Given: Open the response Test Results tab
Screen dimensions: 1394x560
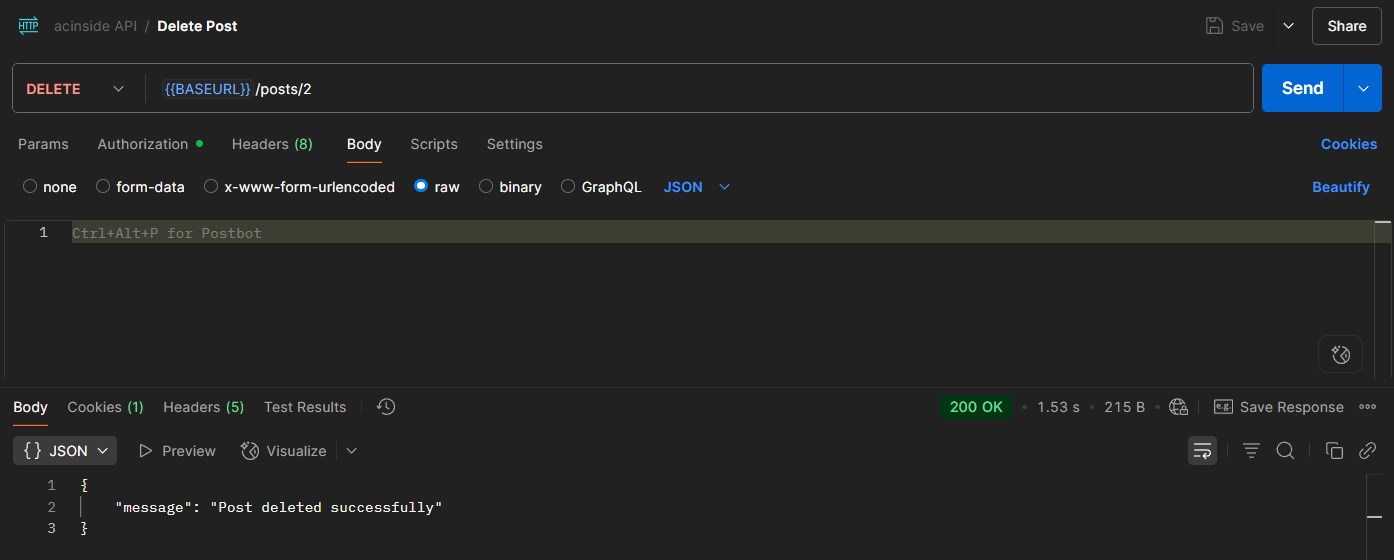Looking at the screenshot, I should click(x=305, y=407).
